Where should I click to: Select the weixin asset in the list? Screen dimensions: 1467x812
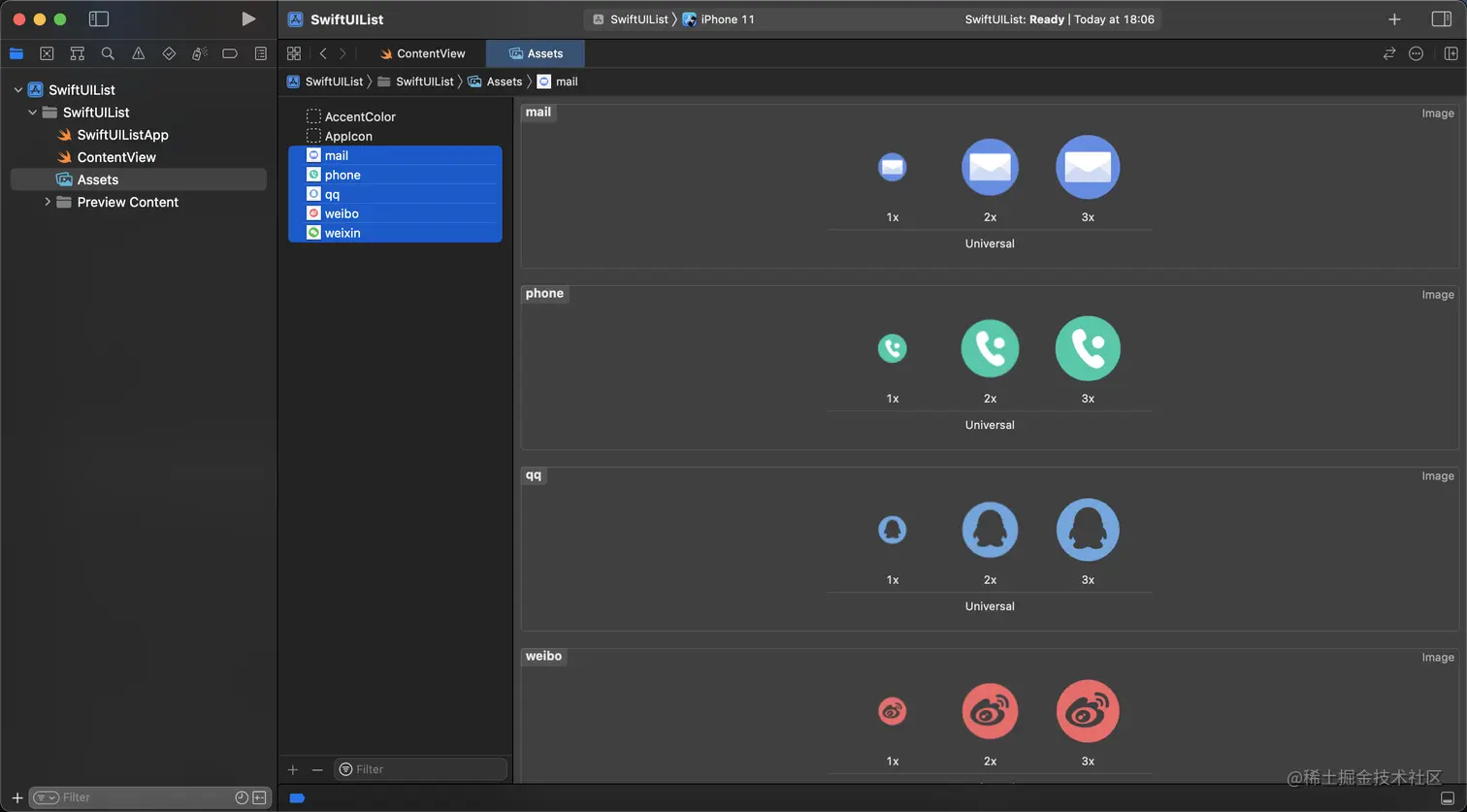(395, 233)
